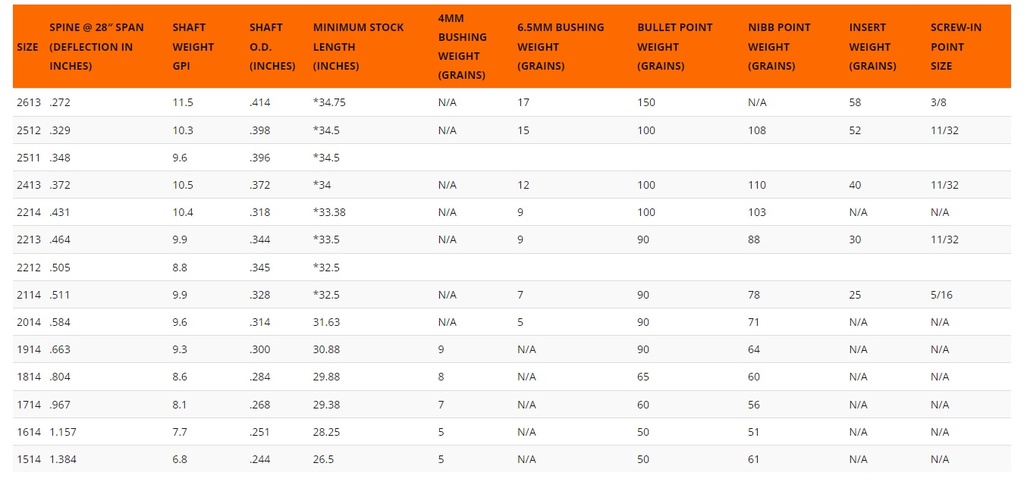The width and height of the screenshot is (1024, 485).
Task: Click the 5/16 screw-in point size cell
Action: pyautogui.click(x=942, y=295)
